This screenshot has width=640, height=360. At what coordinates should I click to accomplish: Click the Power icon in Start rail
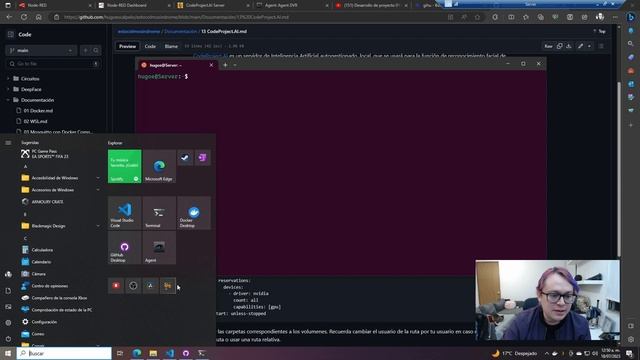click(x=8, y=339)
